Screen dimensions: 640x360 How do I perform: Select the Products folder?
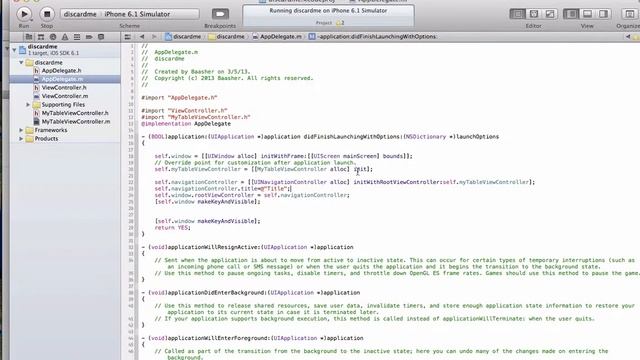click(x=46, y=139)
